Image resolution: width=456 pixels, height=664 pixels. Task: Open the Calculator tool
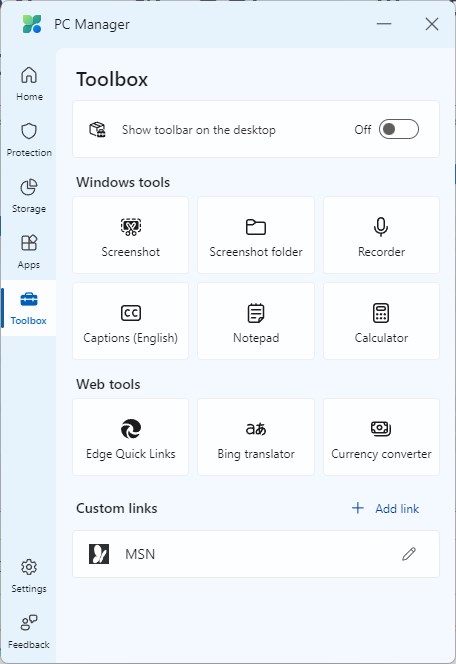[381, 321]
